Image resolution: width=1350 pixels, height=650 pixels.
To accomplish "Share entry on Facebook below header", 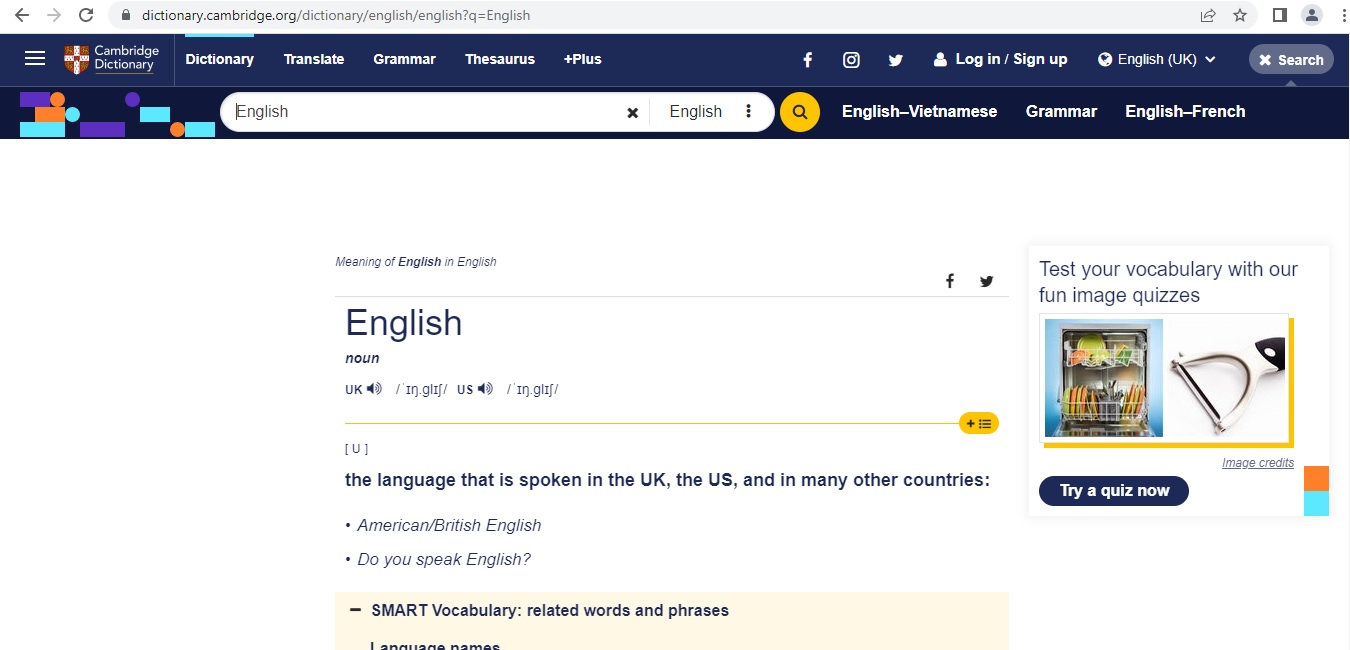I will (950, 281).
